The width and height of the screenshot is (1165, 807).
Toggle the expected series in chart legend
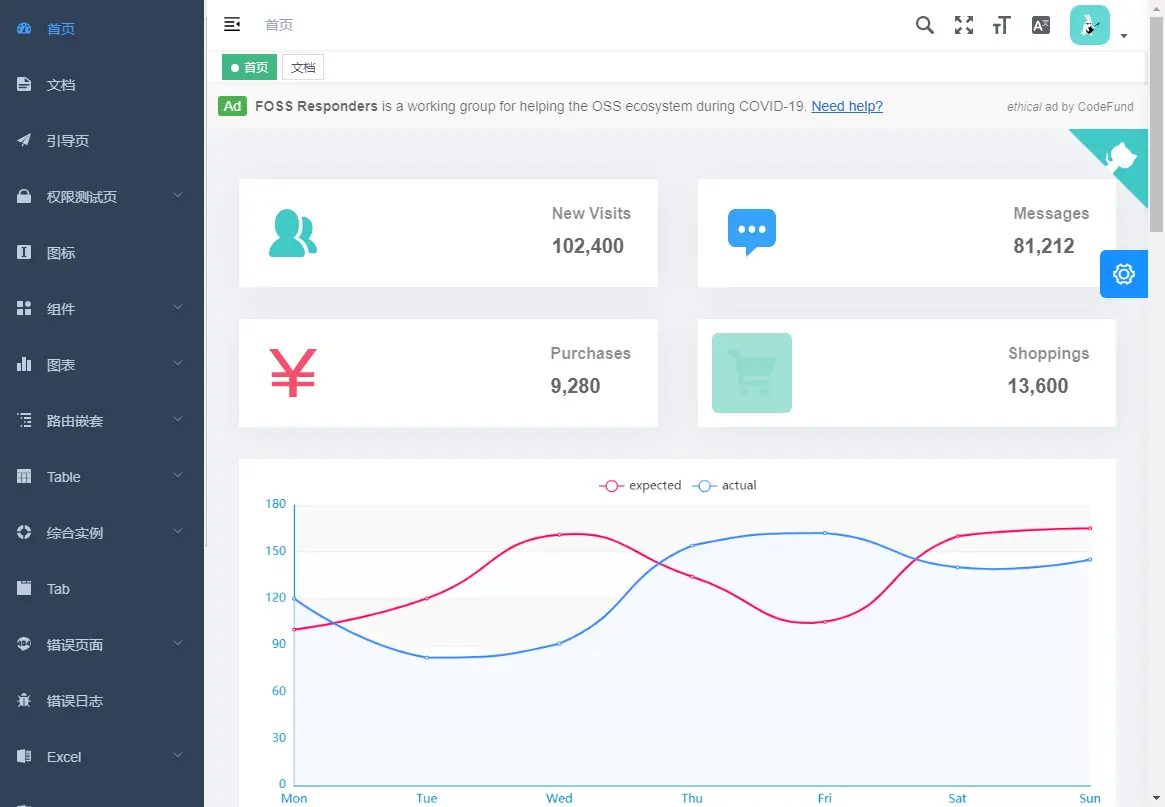[640, 485]
